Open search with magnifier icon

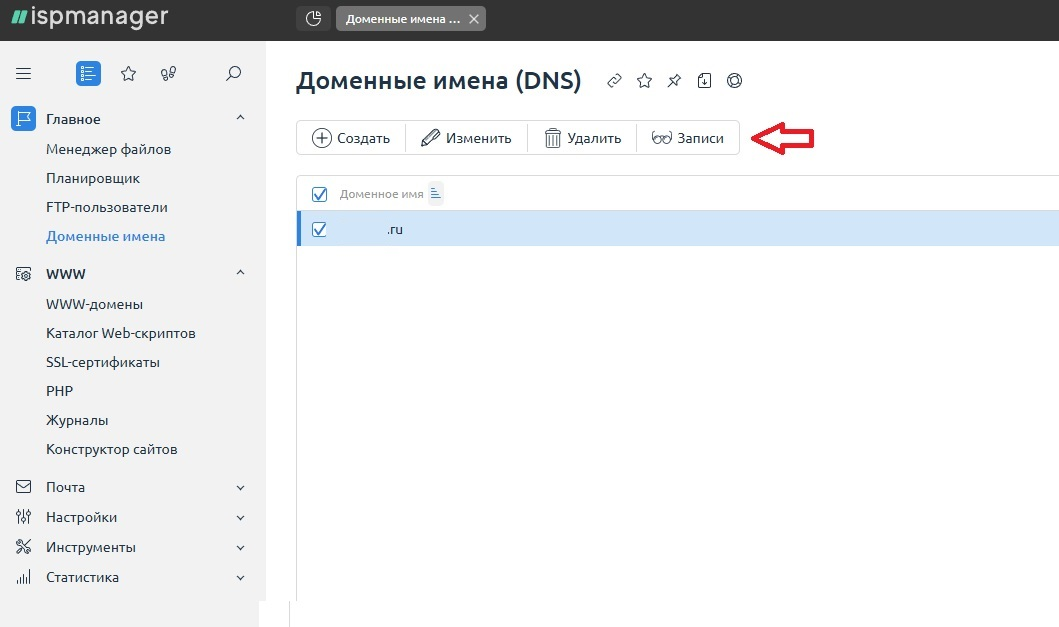pos(233,73)
